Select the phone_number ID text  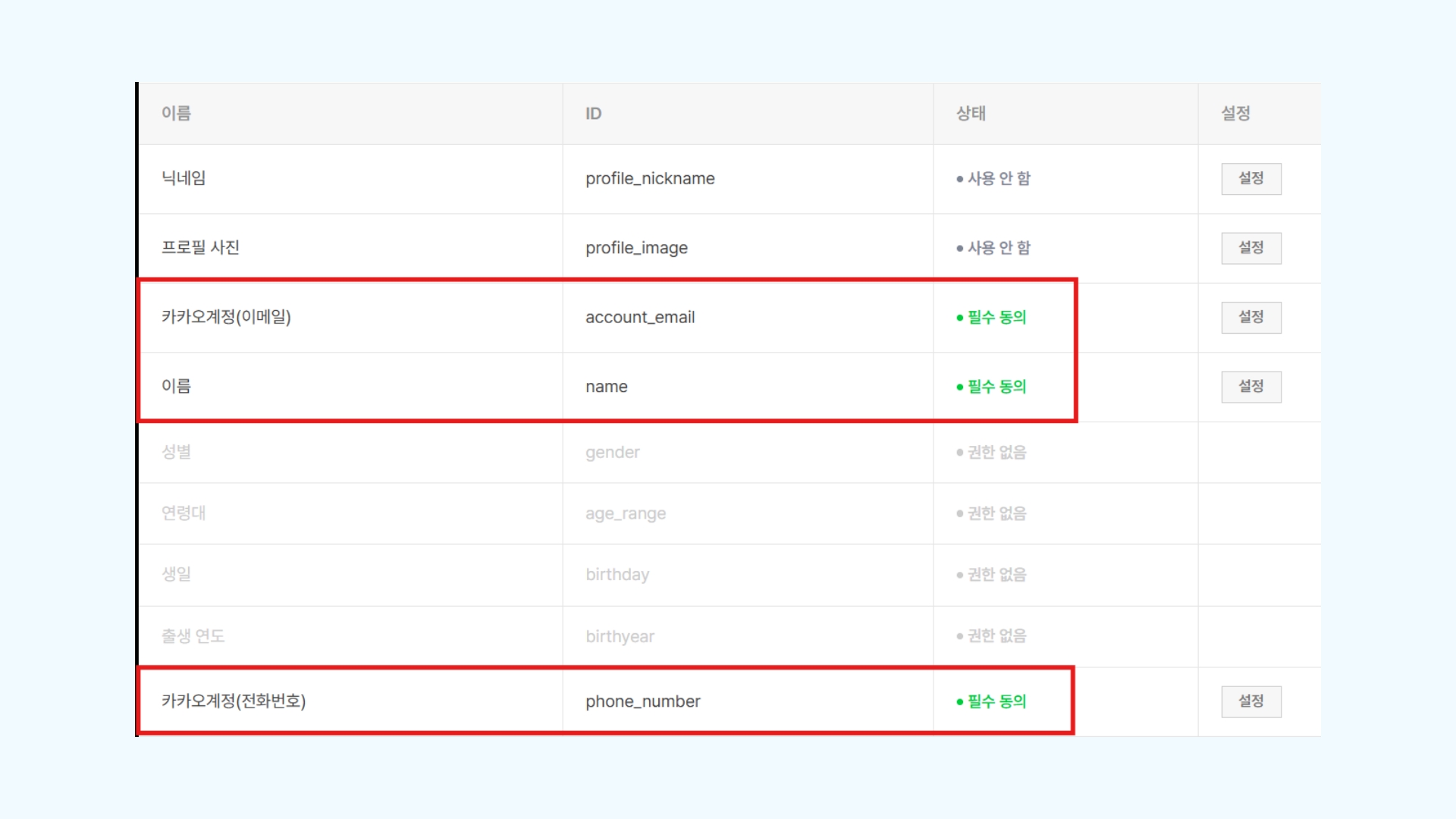[x=642, y=701]
